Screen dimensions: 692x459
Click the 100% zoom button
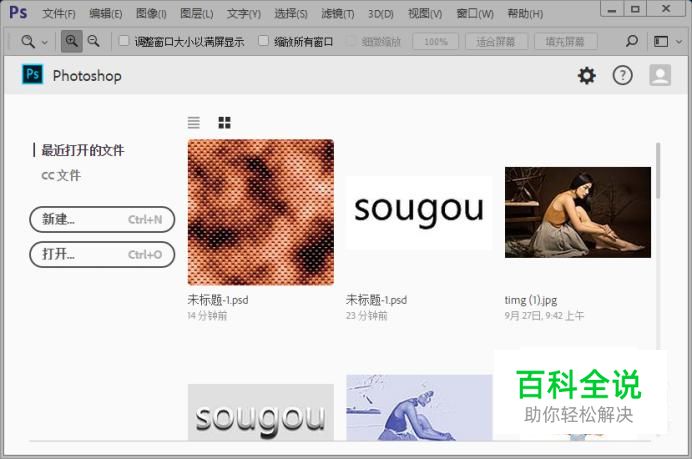[436, 42]
